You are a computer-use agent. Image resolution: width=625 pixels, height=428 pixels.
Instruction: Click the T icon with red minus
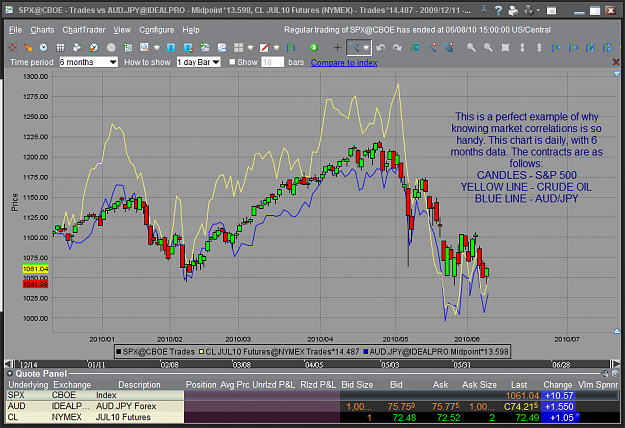click(188, 47)
